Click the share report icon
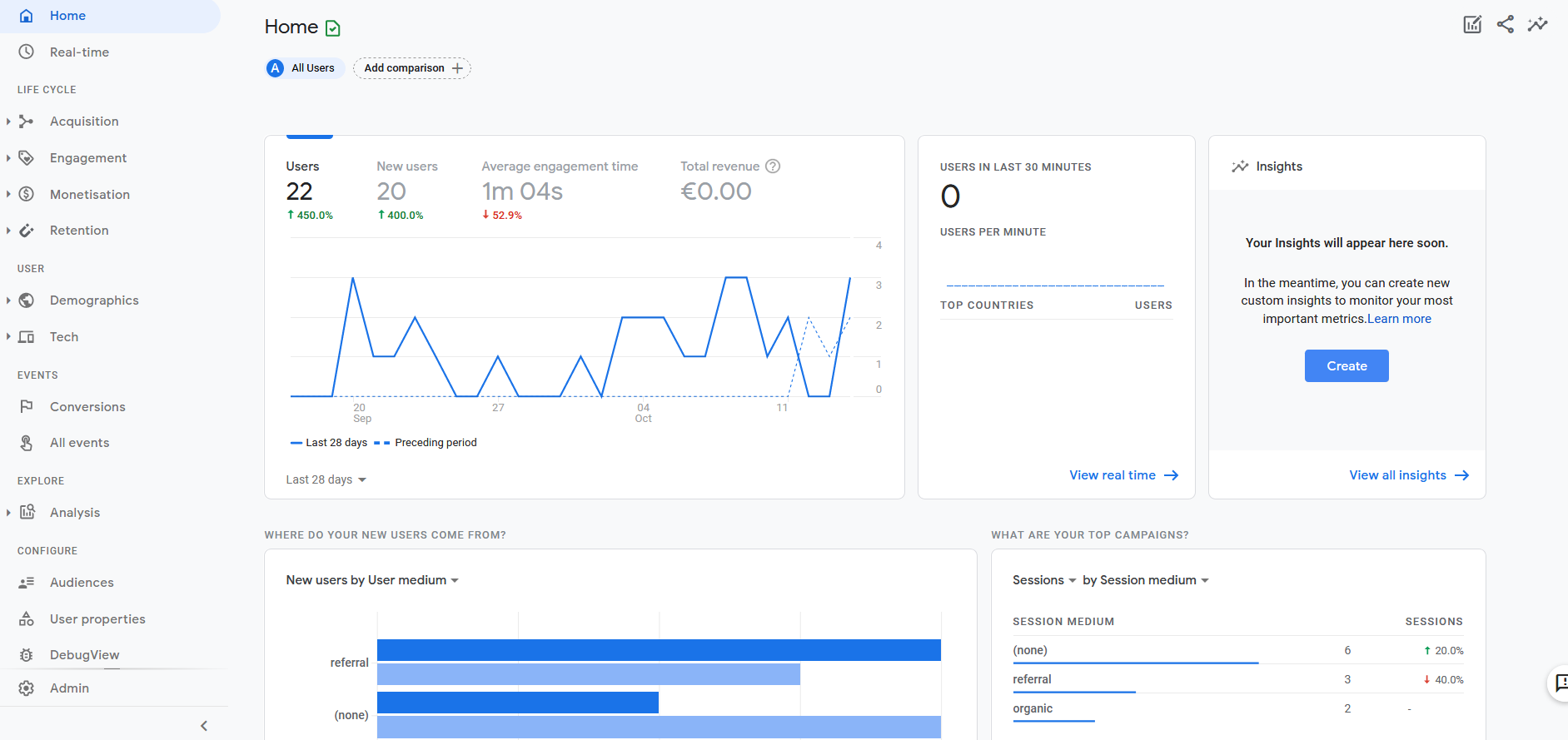 tap(1505, 24)
